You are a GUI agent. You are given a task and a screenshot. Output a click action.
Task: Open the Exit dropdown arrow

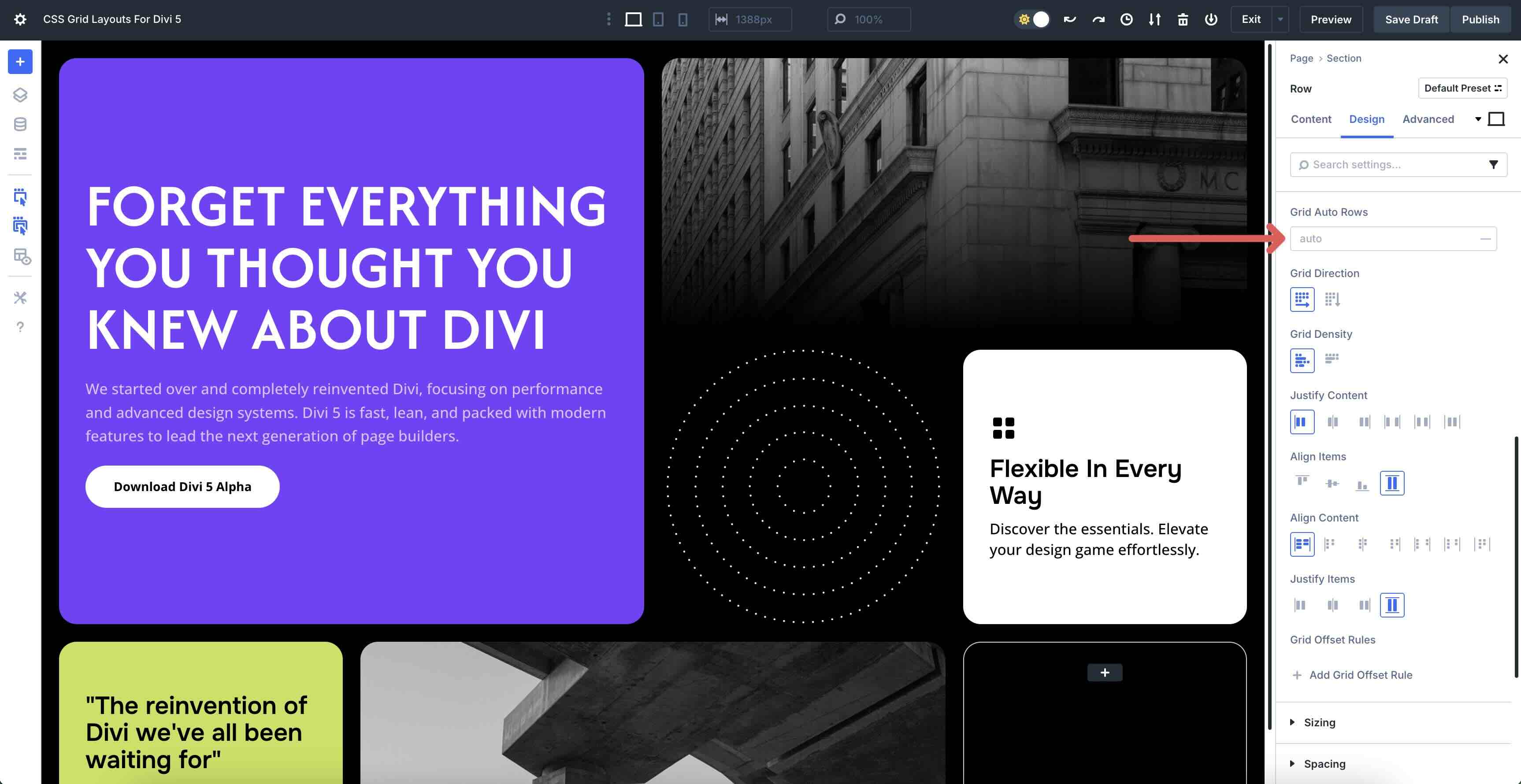click(x=1280, y=19)
